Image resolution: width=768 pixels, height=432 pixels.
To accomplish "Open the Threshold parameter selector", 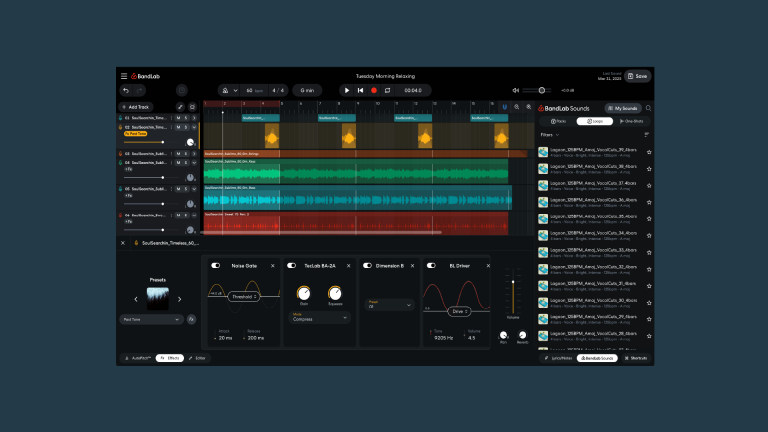I will coord(244,297).
